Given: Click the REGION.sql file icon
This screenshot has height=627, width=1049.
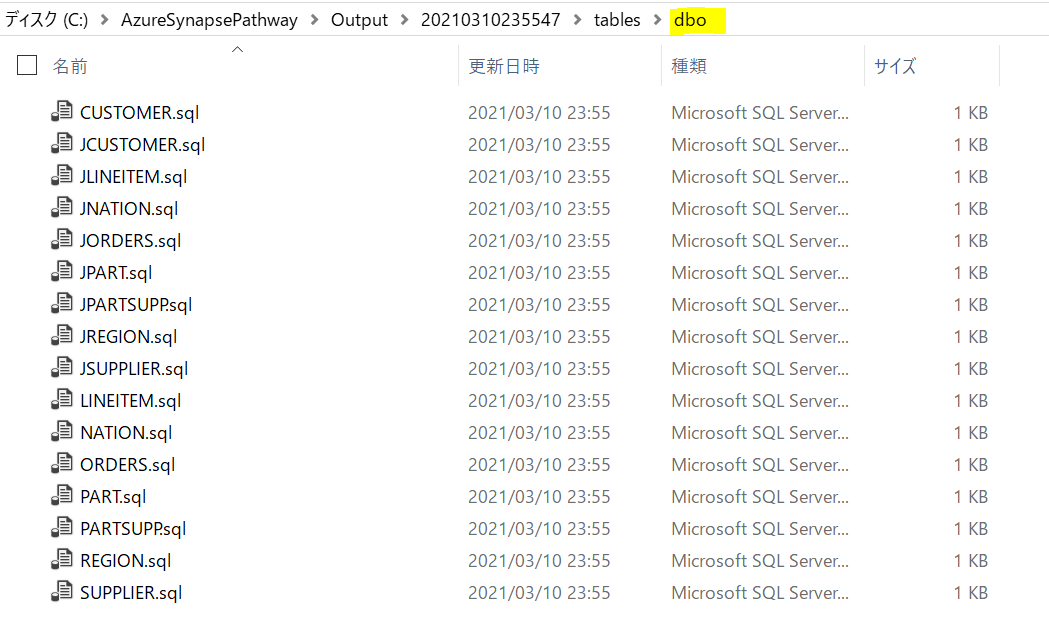Looking at the screenshot, I should pyautogui.click(x=62, y=560).
